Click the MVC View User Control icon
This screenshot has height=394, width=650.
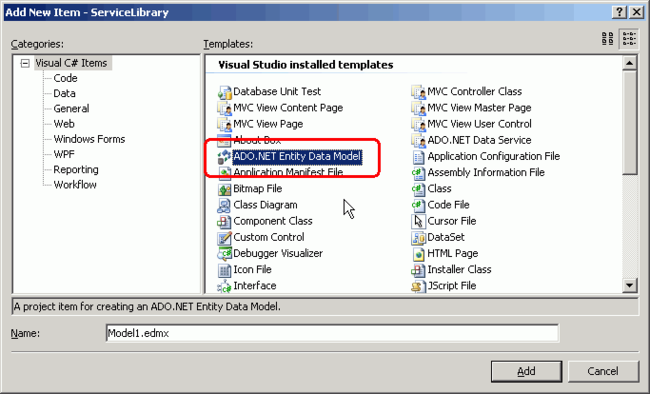[418, 124]
